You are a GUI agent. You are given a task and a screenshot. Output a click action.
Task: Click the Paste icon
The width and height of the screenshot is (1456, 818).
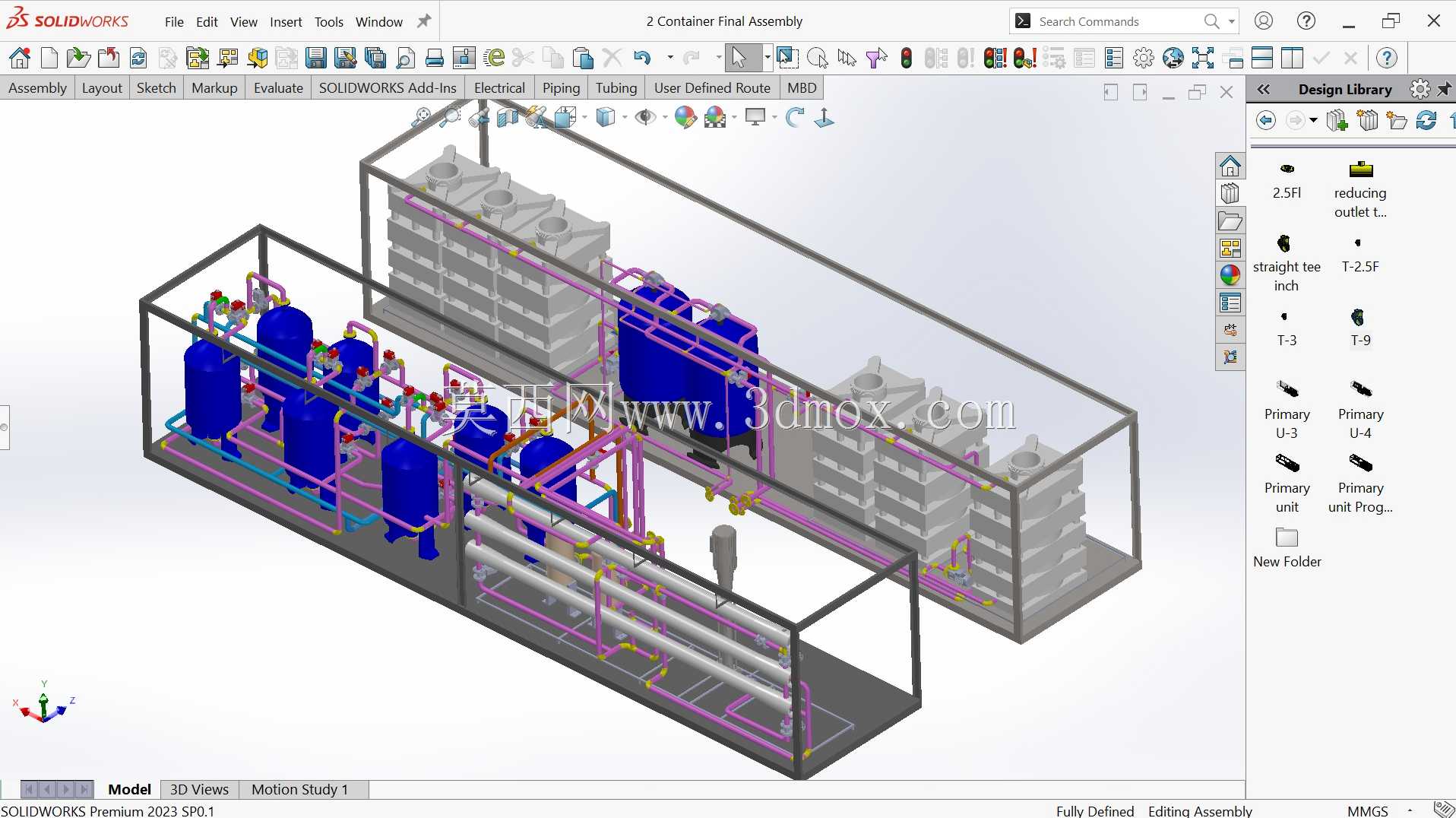click(583, 58)
